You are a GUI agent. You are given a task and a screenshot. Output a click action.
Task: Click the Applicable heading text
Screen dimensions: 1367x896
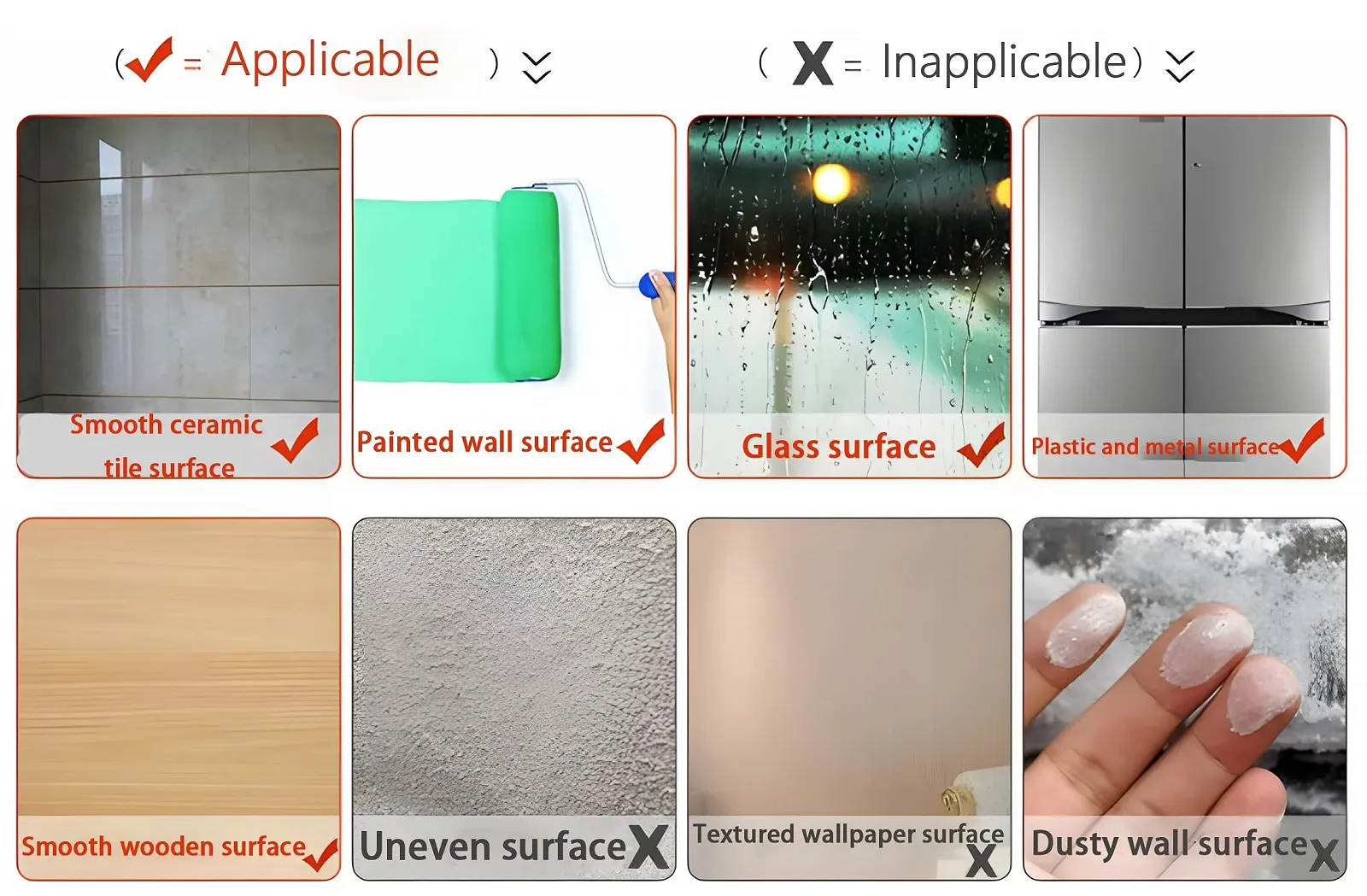(x=330, y=61)
